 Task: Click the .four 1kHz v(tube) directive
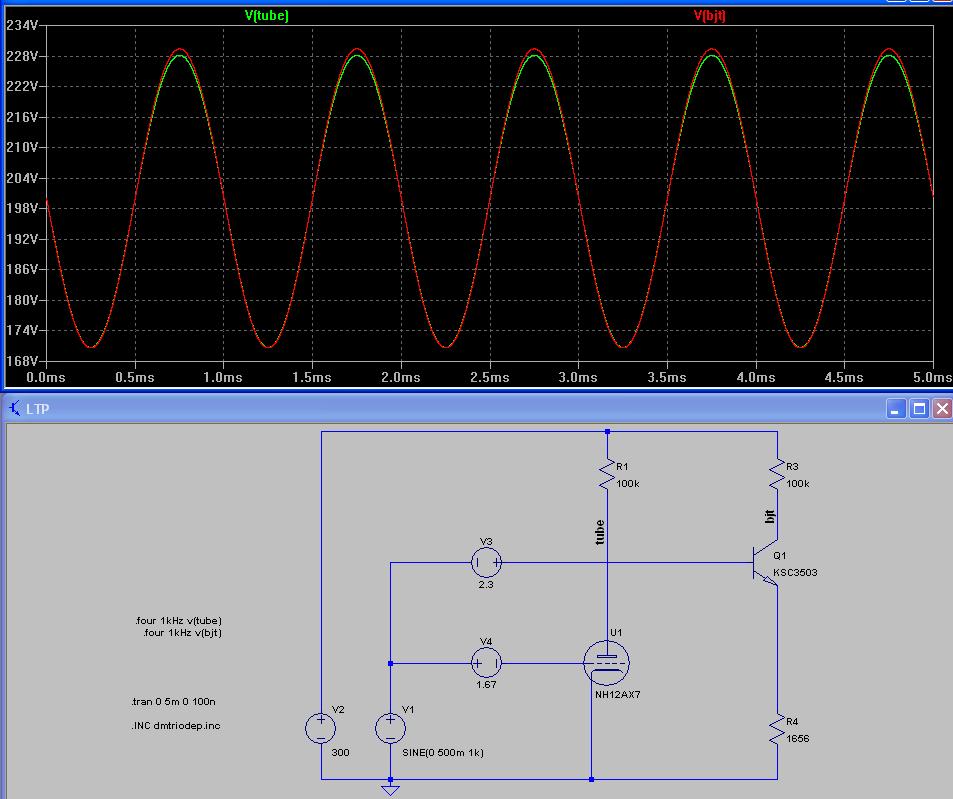[x=179, y=620]
